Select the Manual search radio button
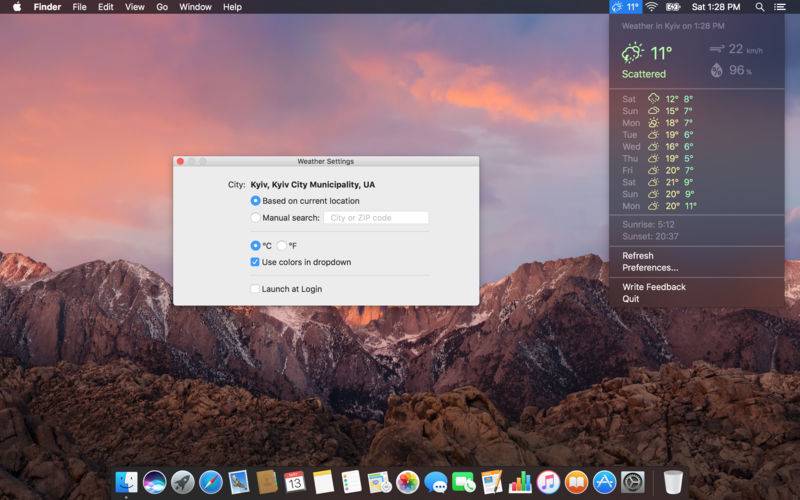This screenshot has width=800, height=500. point(256,218)
